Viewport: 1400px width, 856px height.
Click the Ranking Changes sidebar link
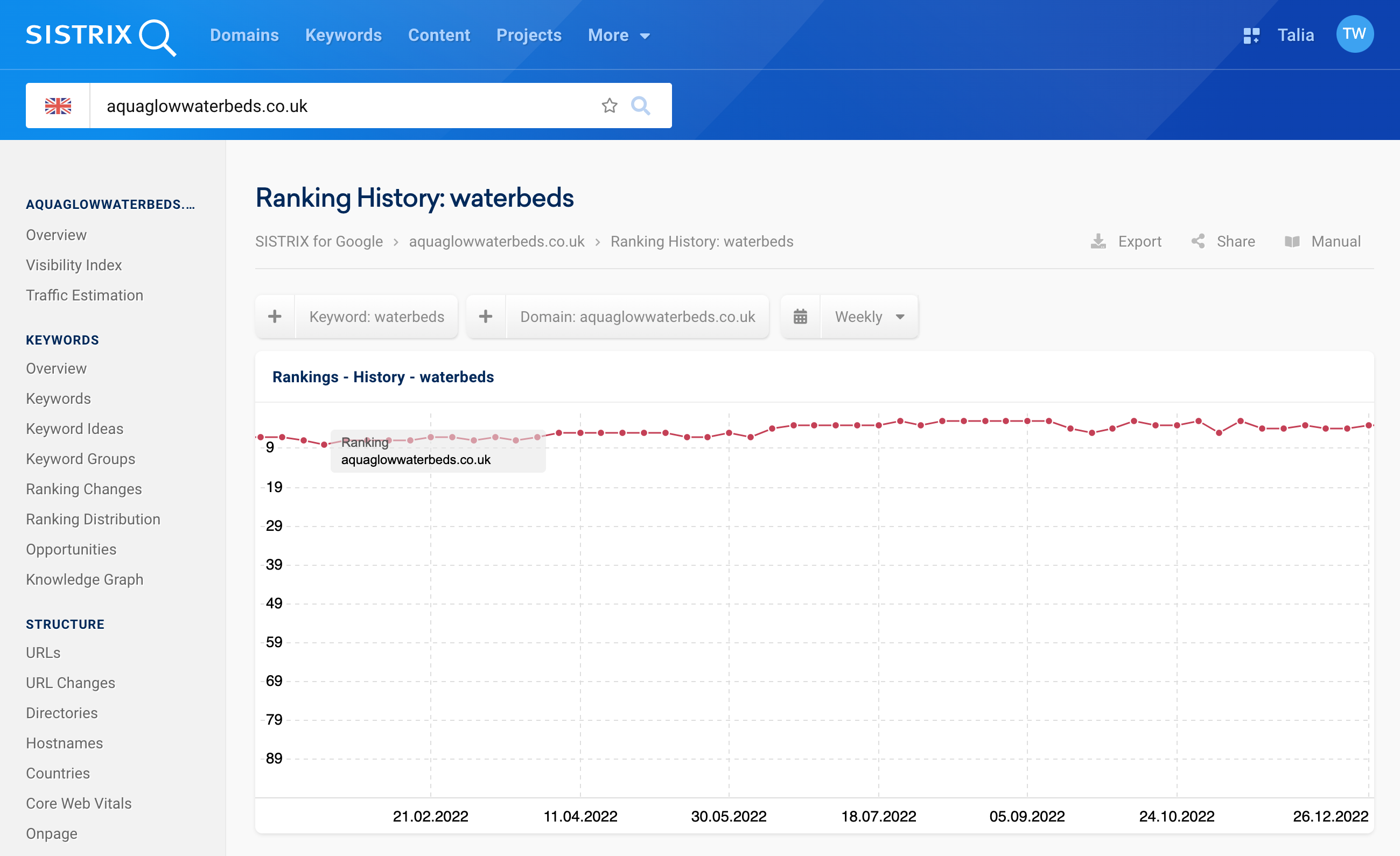click(x=84, y=489)
